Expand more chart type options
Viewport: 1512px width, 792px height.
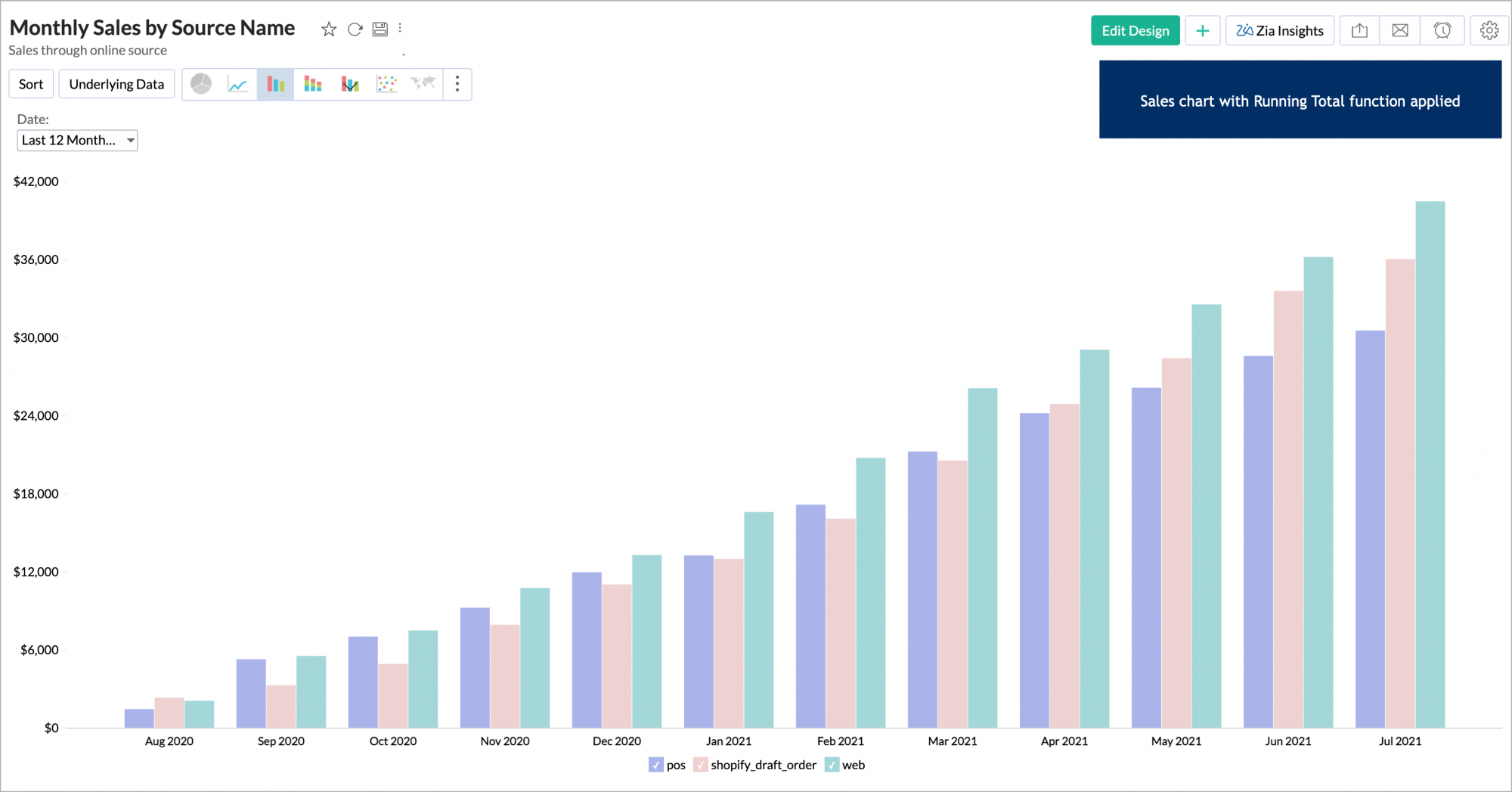click(x=457, y=84)
